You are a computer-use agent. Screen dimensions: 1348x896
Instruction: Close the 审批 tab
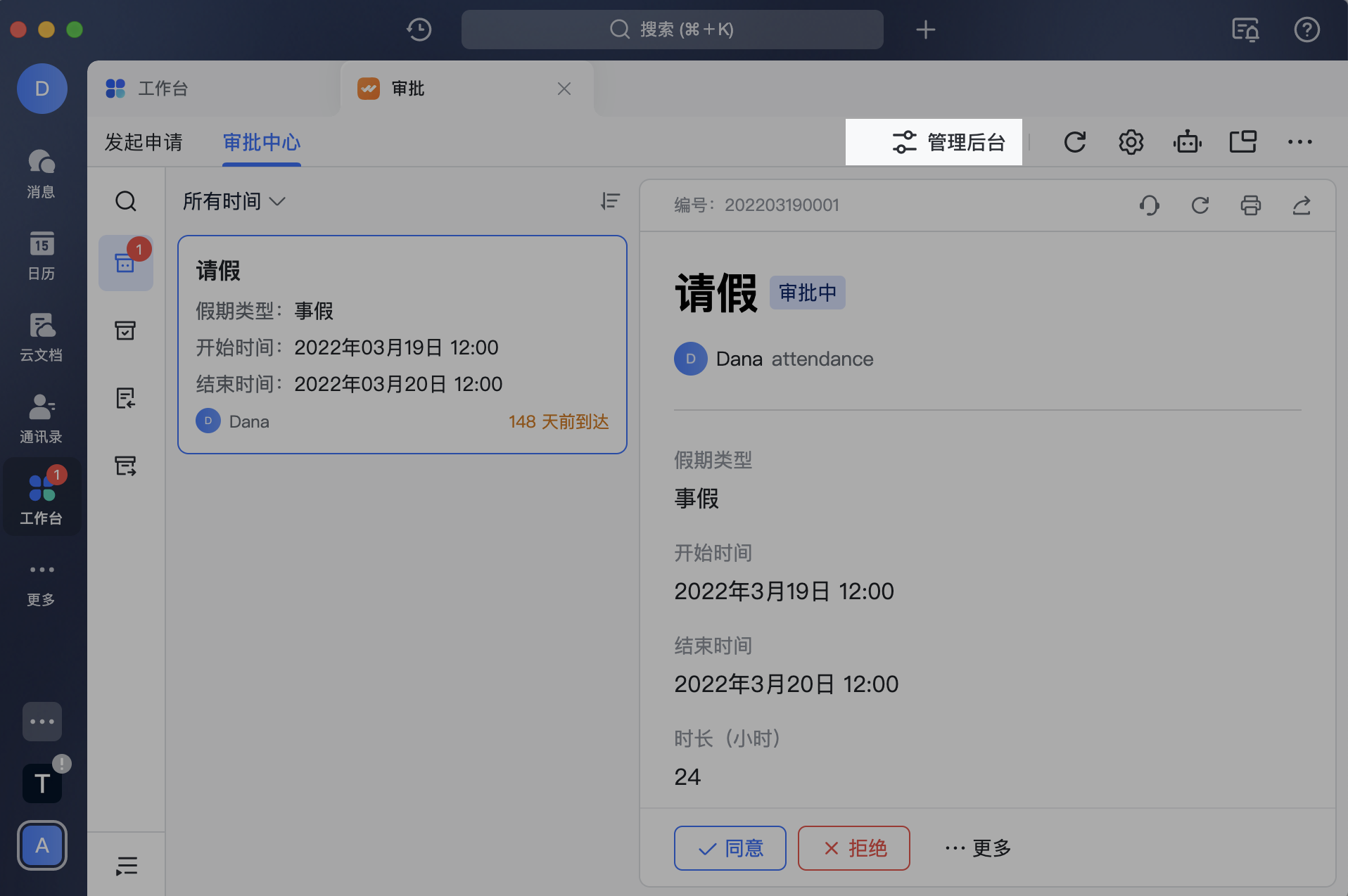coord(564,89)
